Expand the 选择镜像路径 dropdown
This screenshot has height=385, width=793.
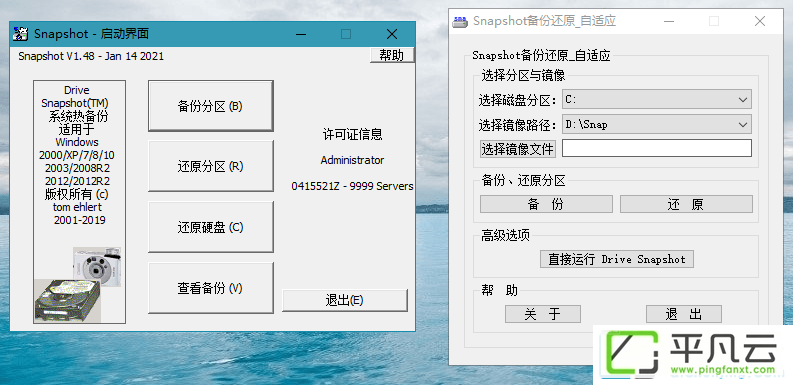tap(657, 124)
